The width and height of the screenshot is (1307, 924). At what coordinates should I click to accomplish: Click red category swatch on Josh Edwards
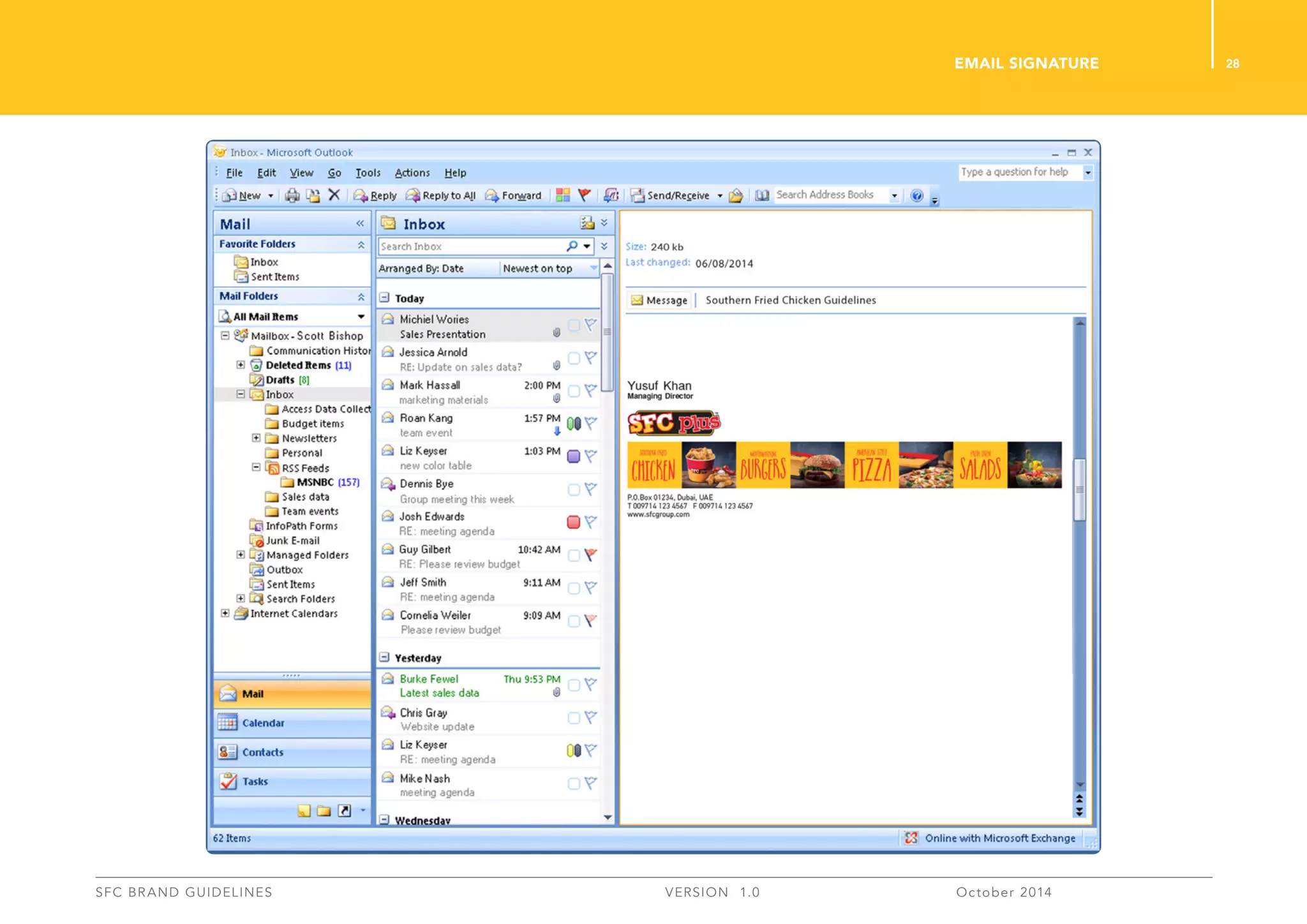pyautogui.click(x=573, y=523)
